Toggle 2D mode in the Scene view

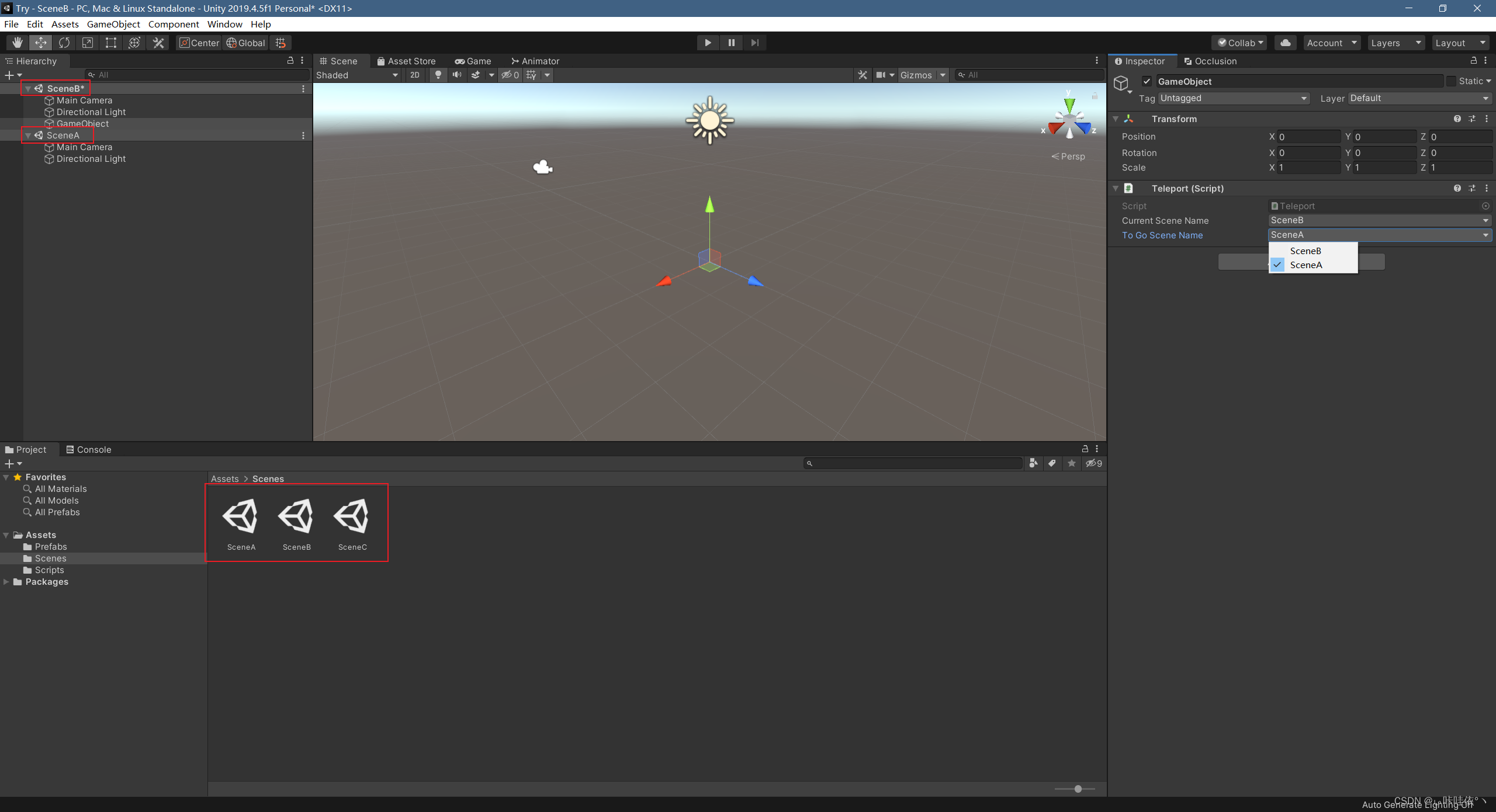[x=414, y=75]
